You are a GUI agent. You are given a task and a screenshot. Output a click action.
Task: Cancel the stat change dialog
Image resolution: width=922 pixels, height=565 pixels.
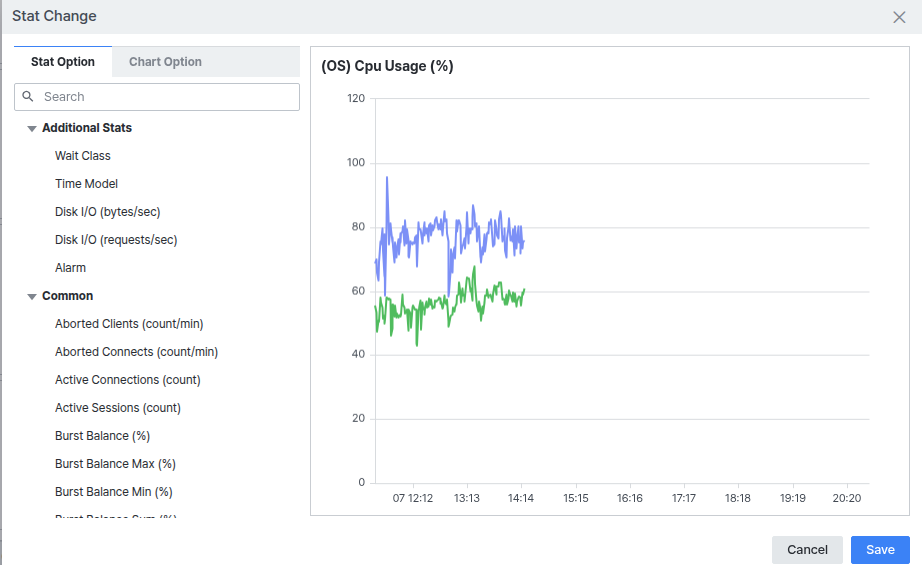[807, 550]
